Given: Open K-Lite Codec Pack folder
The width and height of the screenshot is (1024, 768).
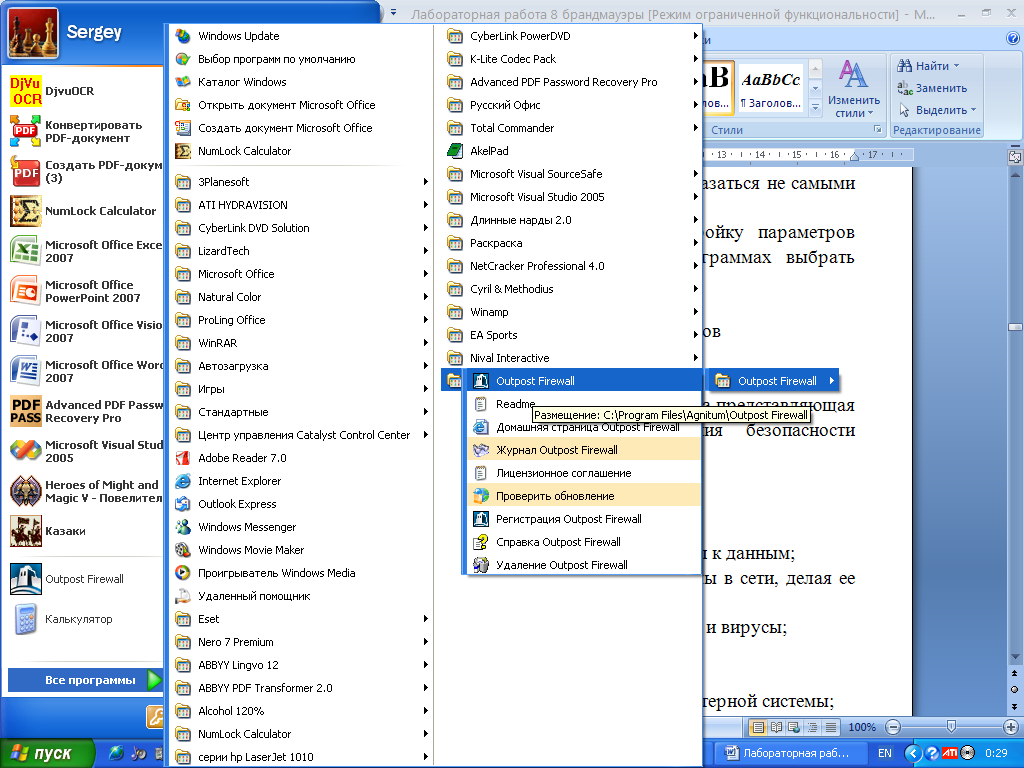Looking at the screenshot, I should click(x=571, y=59).
